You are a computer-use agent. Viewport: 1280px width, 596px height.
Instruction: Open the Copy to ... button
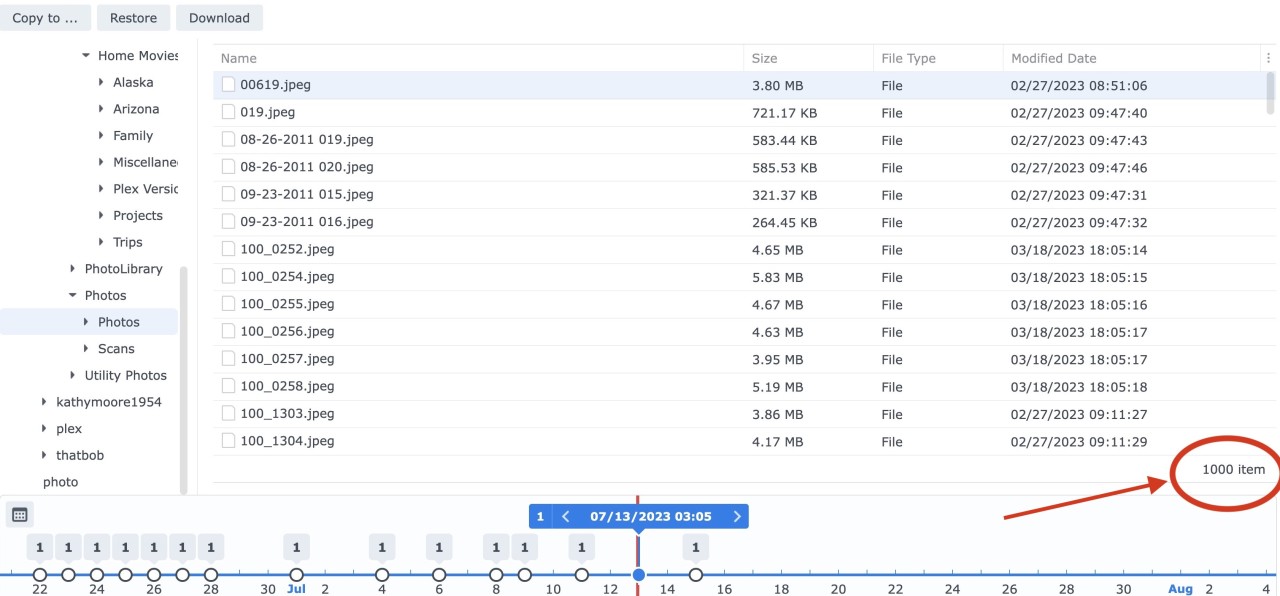coord(45,18)
